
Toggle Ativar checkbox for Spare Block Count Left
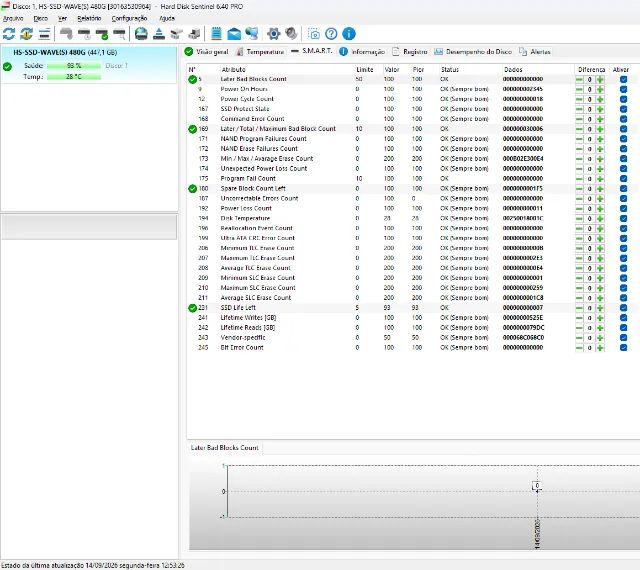(623, 189)
